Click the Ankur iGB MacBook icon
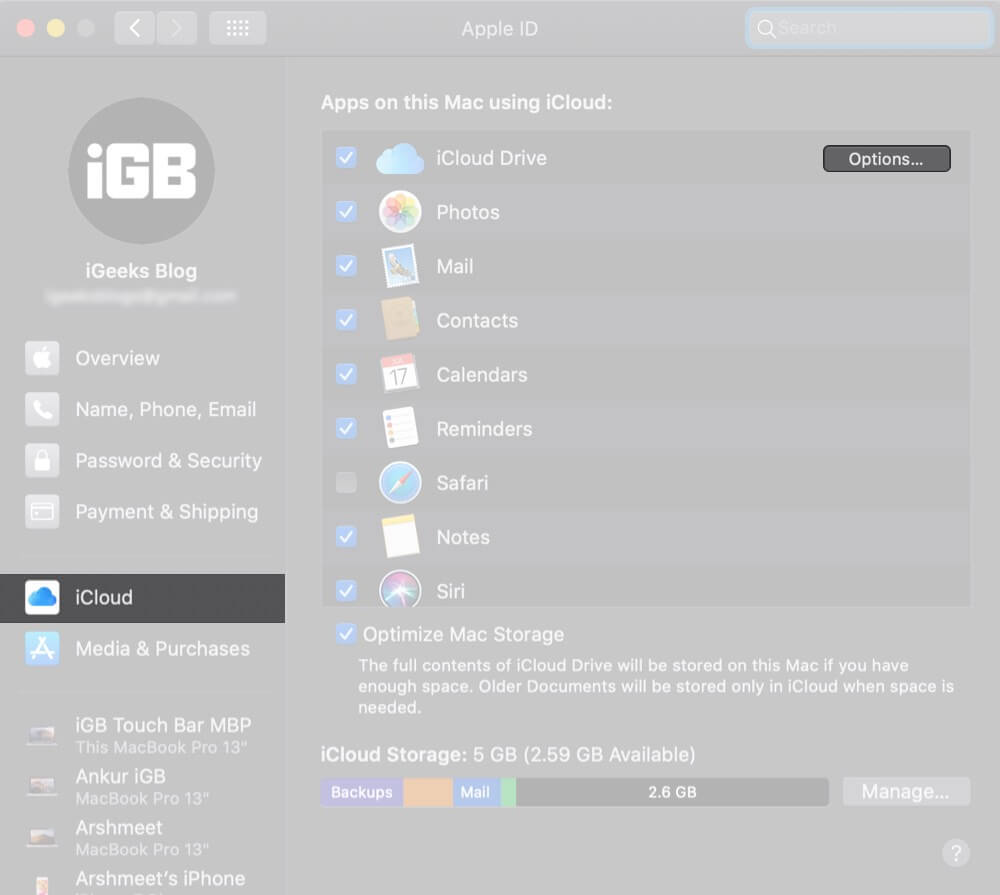 (42, 786)
